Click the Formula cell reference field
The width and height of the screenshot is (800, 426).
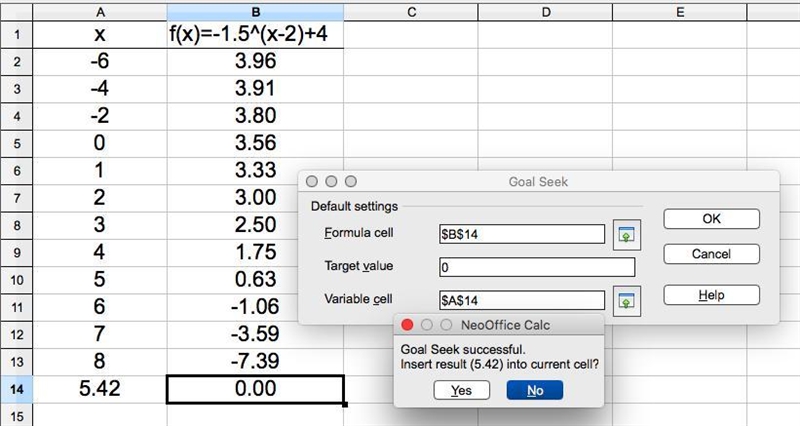(x=522, y=234)
